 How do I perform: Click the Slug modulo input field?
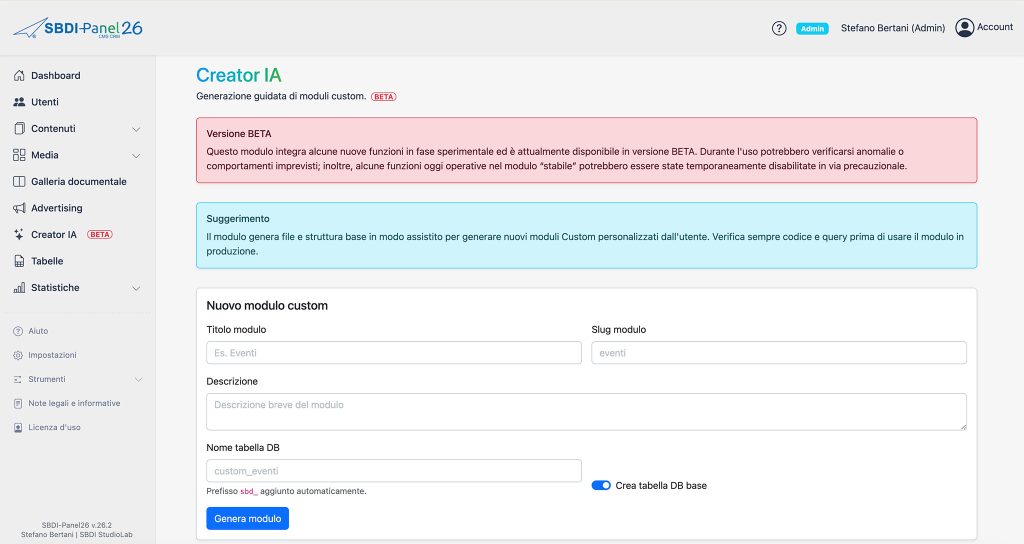778,352
